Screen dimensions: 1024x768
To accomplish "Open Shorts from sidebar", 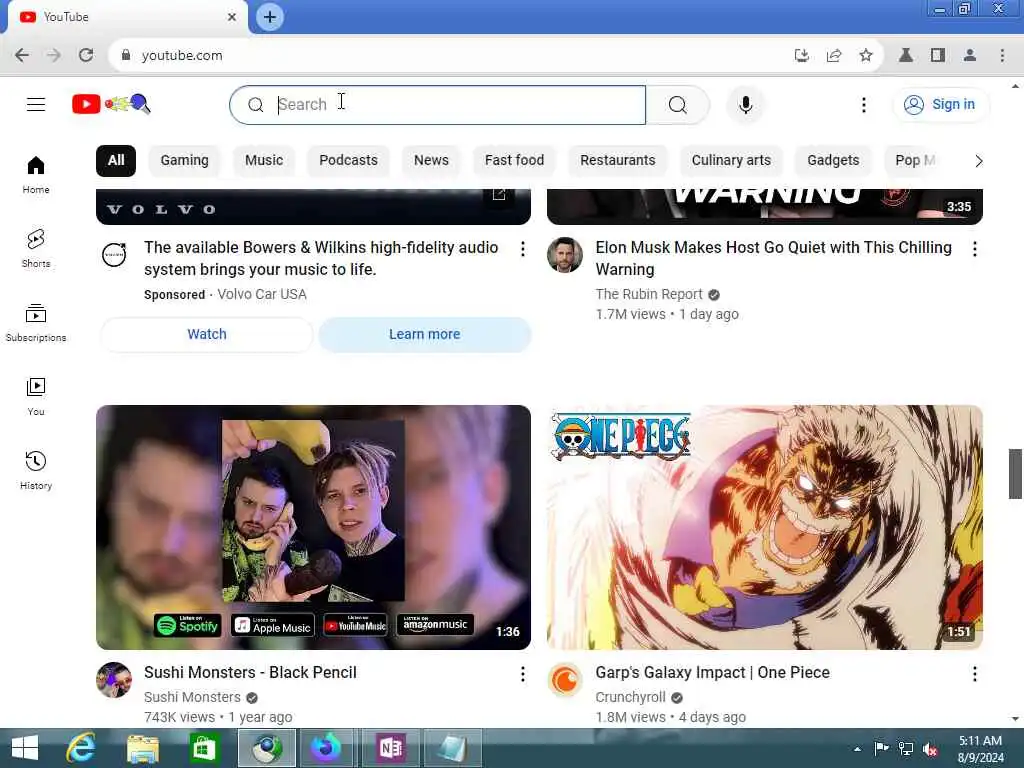I will point(36,249).
